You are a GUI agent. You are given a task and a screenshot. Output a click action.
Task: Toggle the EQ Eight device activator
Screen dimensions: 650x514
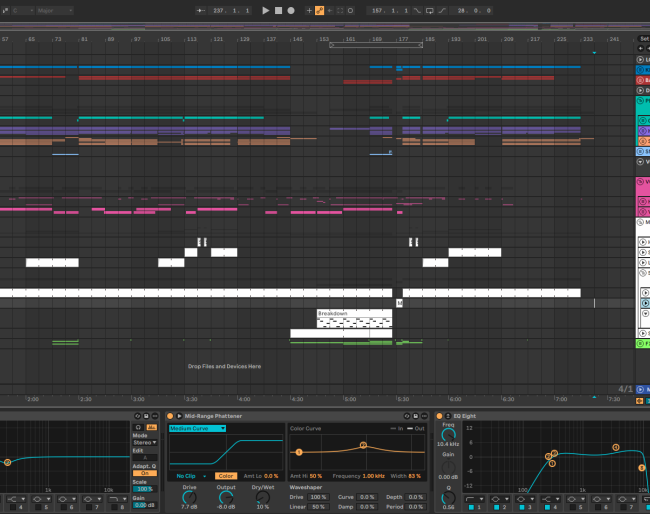(x=439, y=416)
